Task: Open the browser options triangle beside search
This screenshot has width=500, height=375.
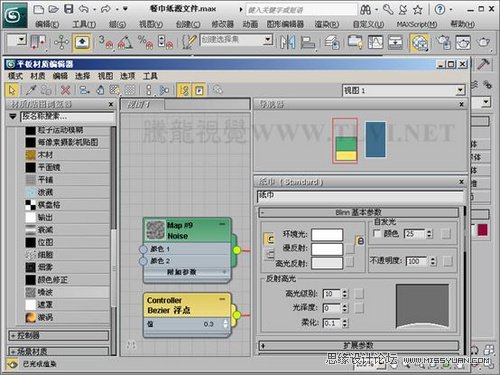Action: (x=13, y=116)
